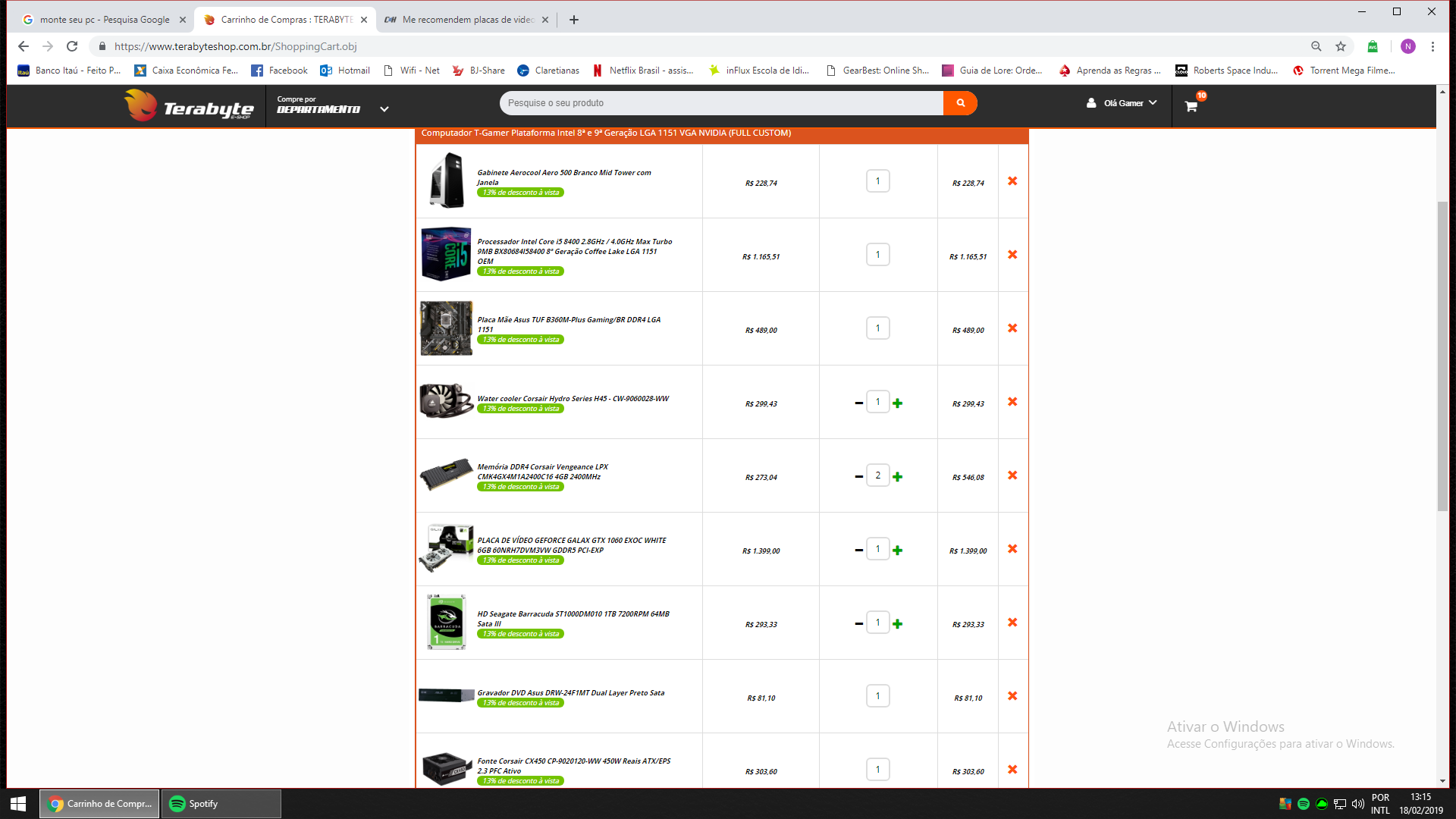Decrease GTX 1060 video card quantity
This screenshot has height=819, width=1456.
coord(858,551)
